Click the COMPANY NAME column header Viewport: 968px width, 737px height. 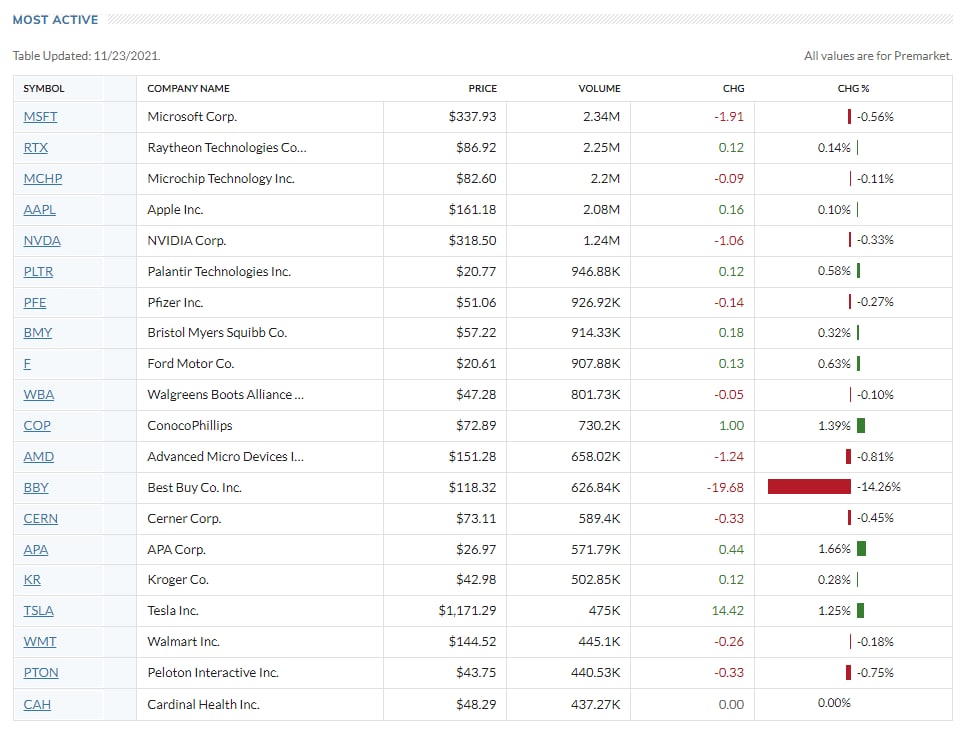(x=188, y=88)
